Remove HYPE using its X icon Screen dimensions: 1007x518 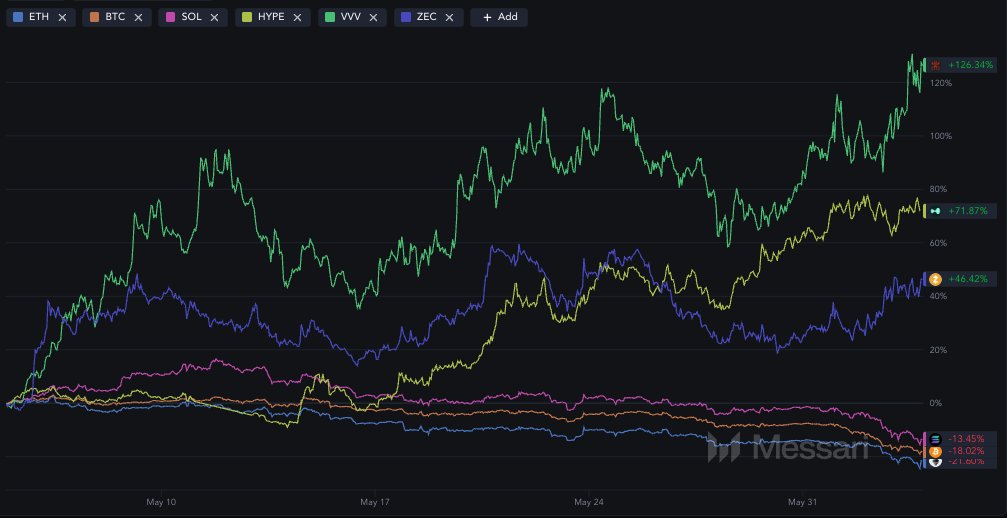297,17
